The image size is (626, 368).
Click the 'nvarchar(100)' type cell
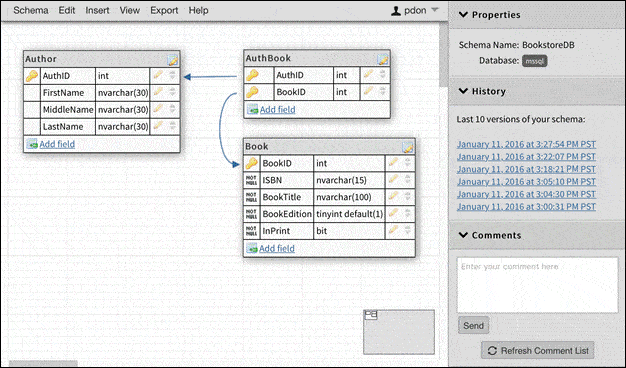349,197
